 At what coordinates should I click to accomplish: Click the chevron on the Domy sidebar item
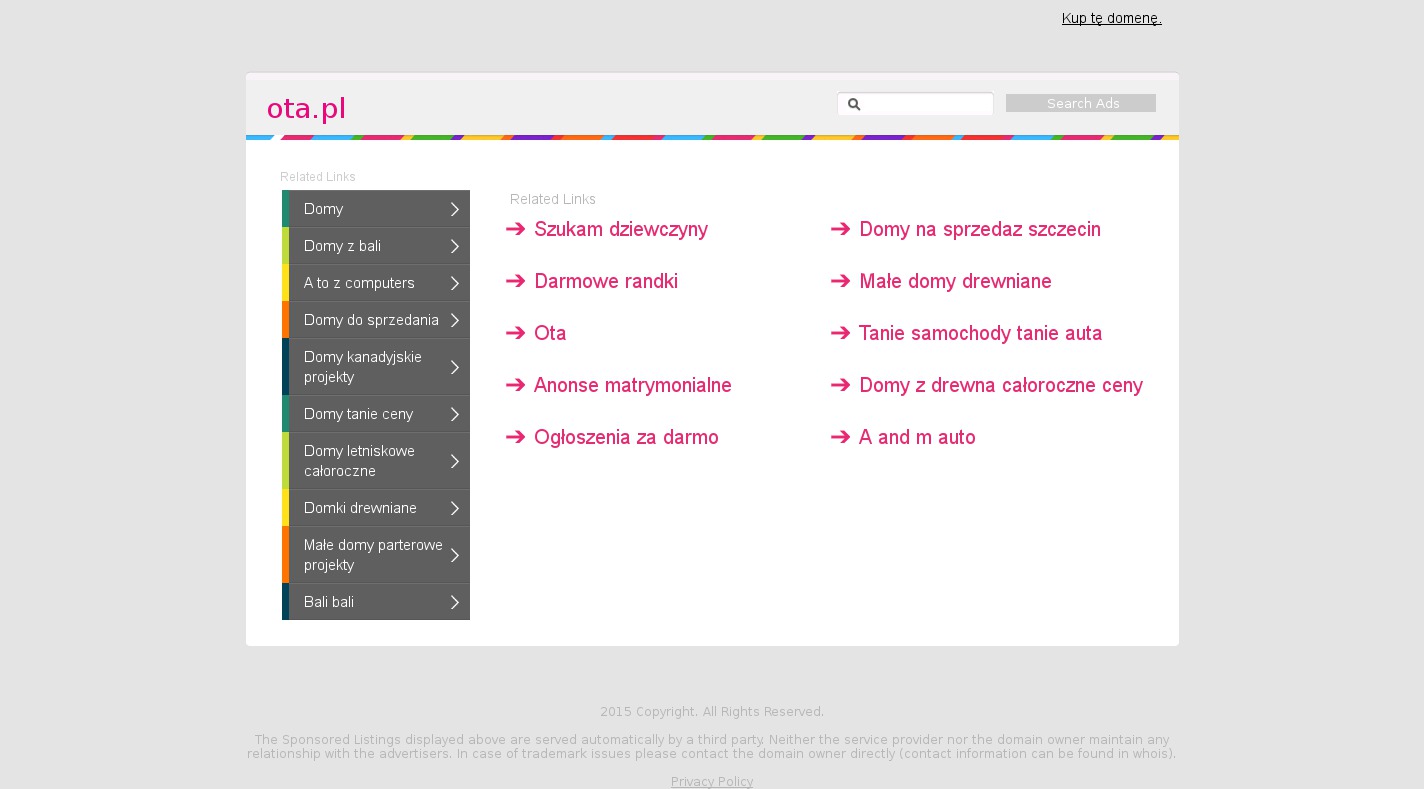455,209
